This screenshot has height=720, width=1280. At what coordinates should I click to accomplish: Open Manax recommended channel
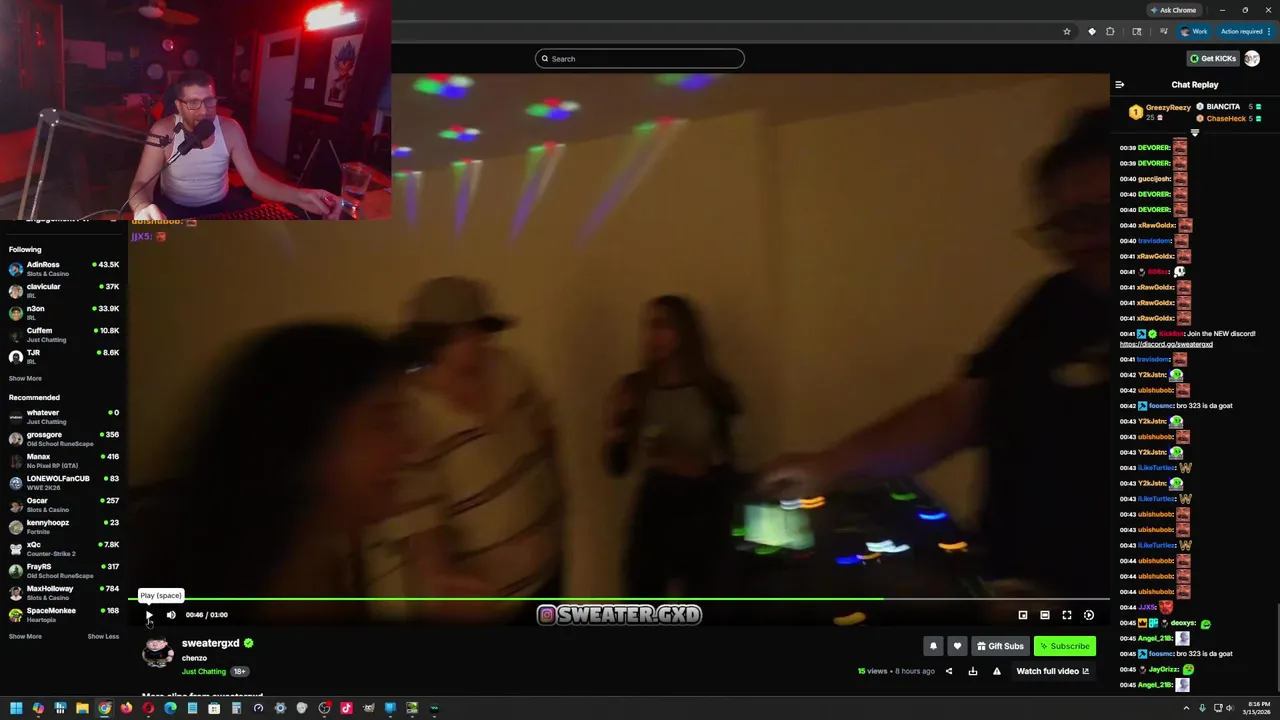(x=64, y=461)
